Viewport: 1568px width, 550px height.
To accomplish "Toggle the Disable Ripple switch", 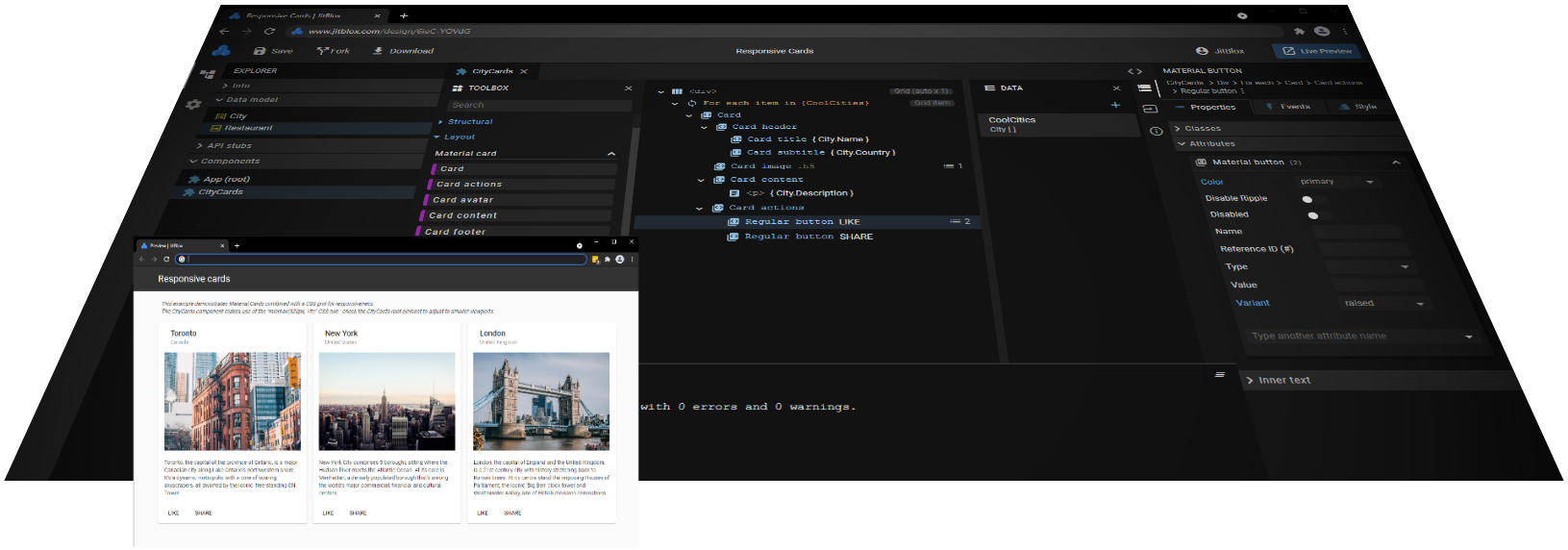I will pos(1313,199).
